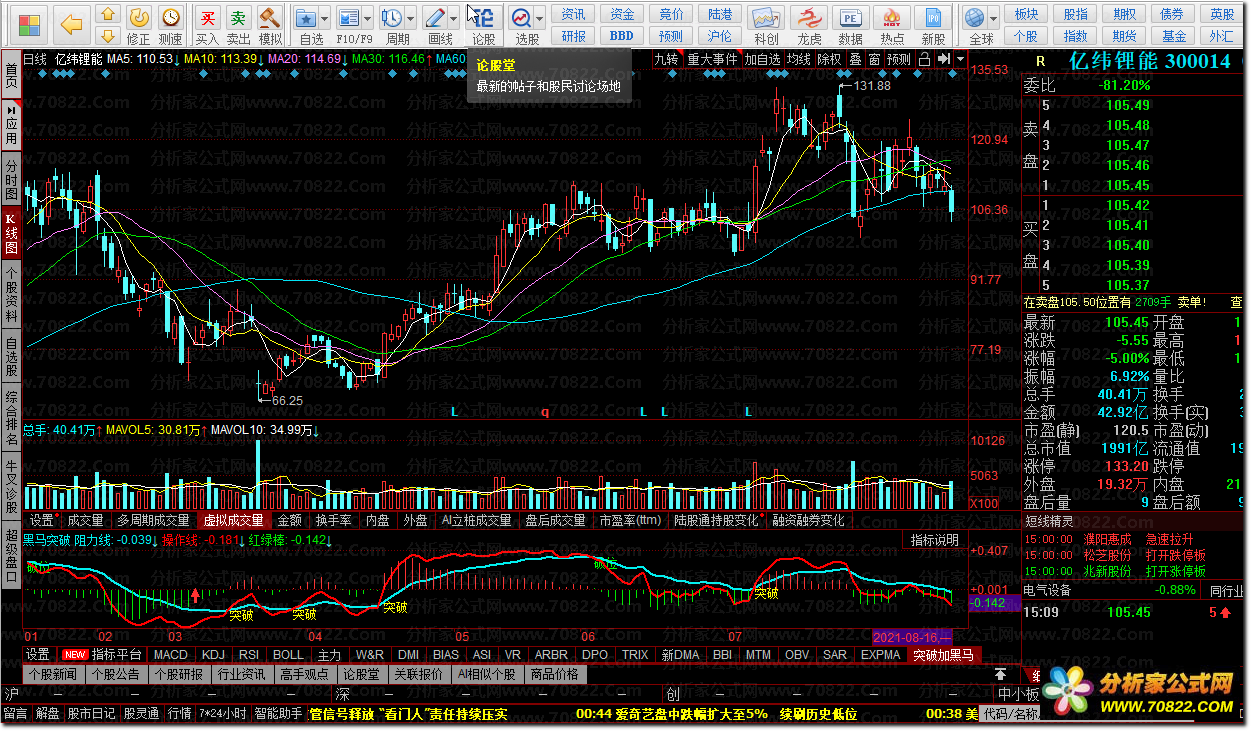The width and height of the screenshot is (1252, 731).
Task: Click the lock icon on chart header
Action: coord(925,59)
